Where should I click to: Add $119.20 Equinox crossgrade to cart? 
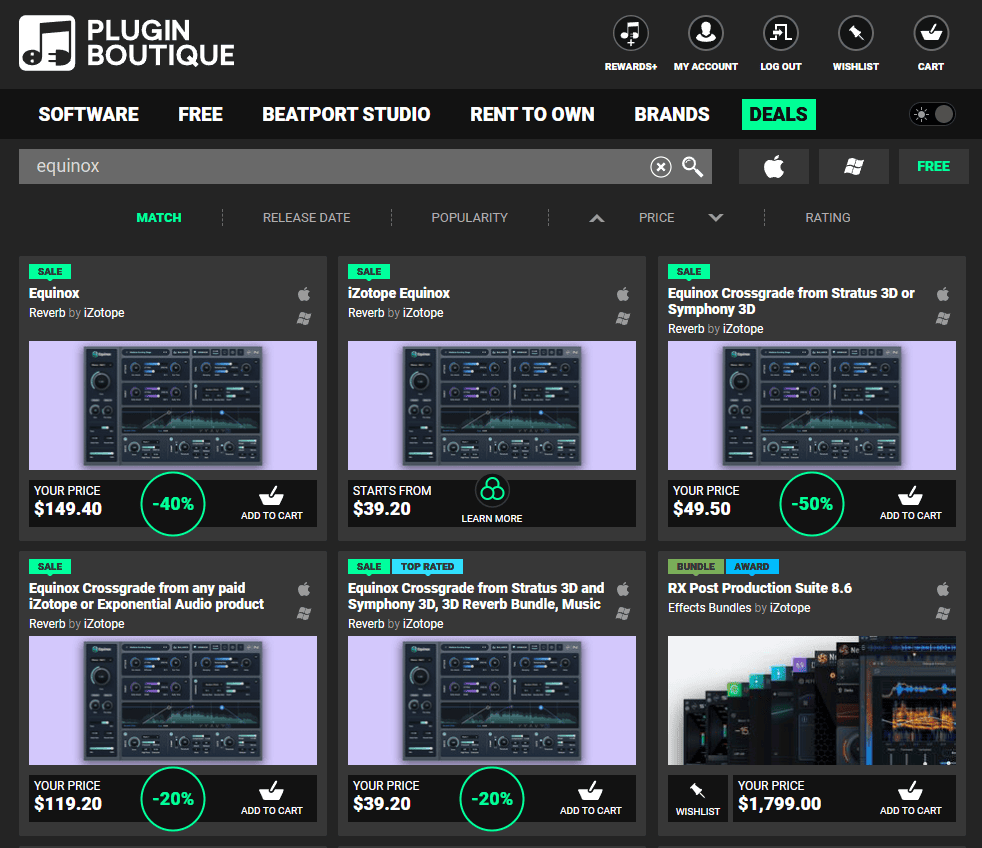[x=272, y=799]
